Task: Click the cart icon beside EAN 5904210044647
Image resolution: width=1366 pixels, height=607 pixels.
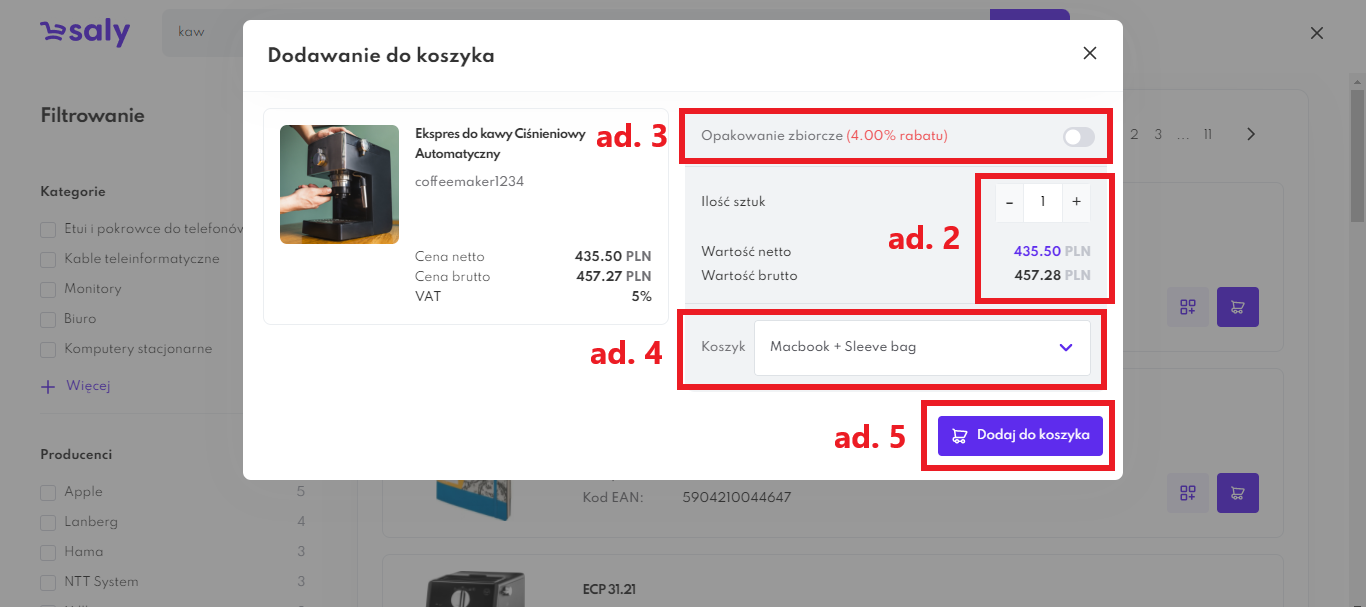Action: (x=1237, y=493)
